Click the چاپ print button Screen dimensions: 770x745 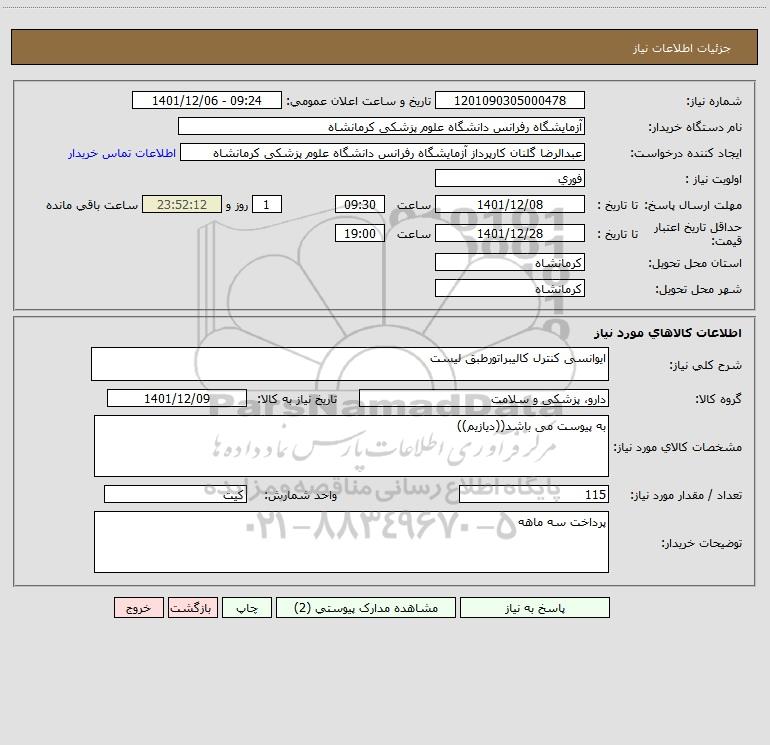pos(247,607)
